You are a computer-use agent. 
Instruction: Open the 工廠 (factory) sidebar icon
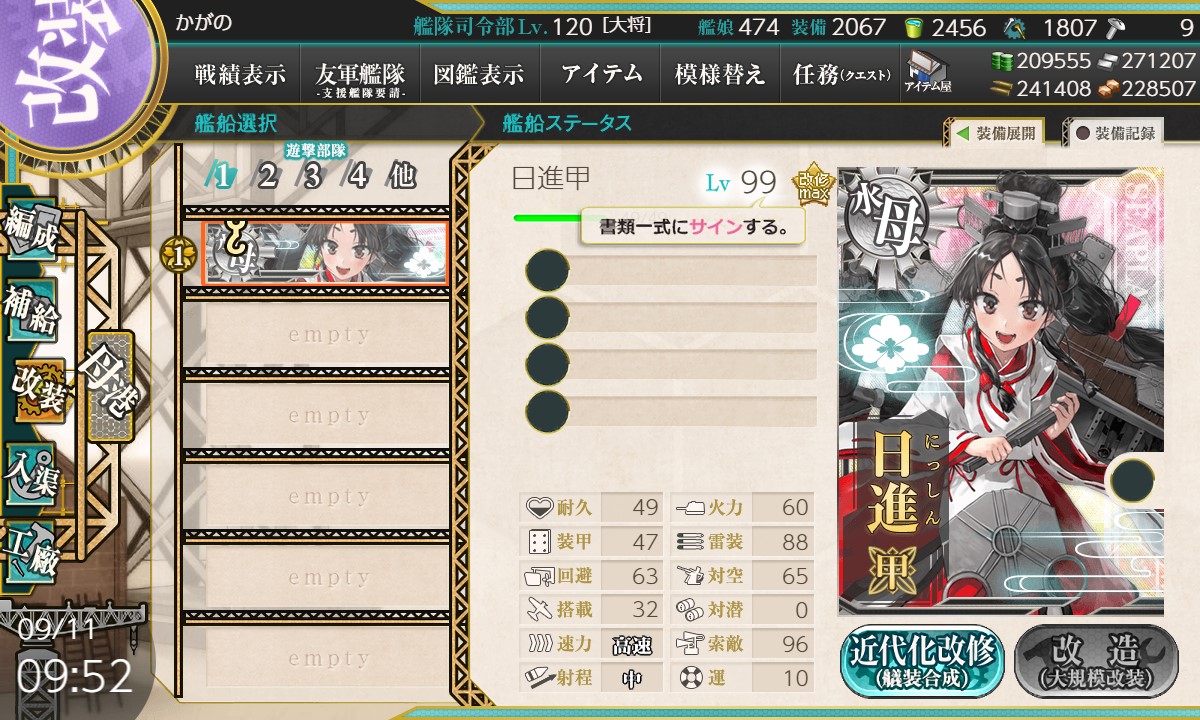(x=30, y=551)
